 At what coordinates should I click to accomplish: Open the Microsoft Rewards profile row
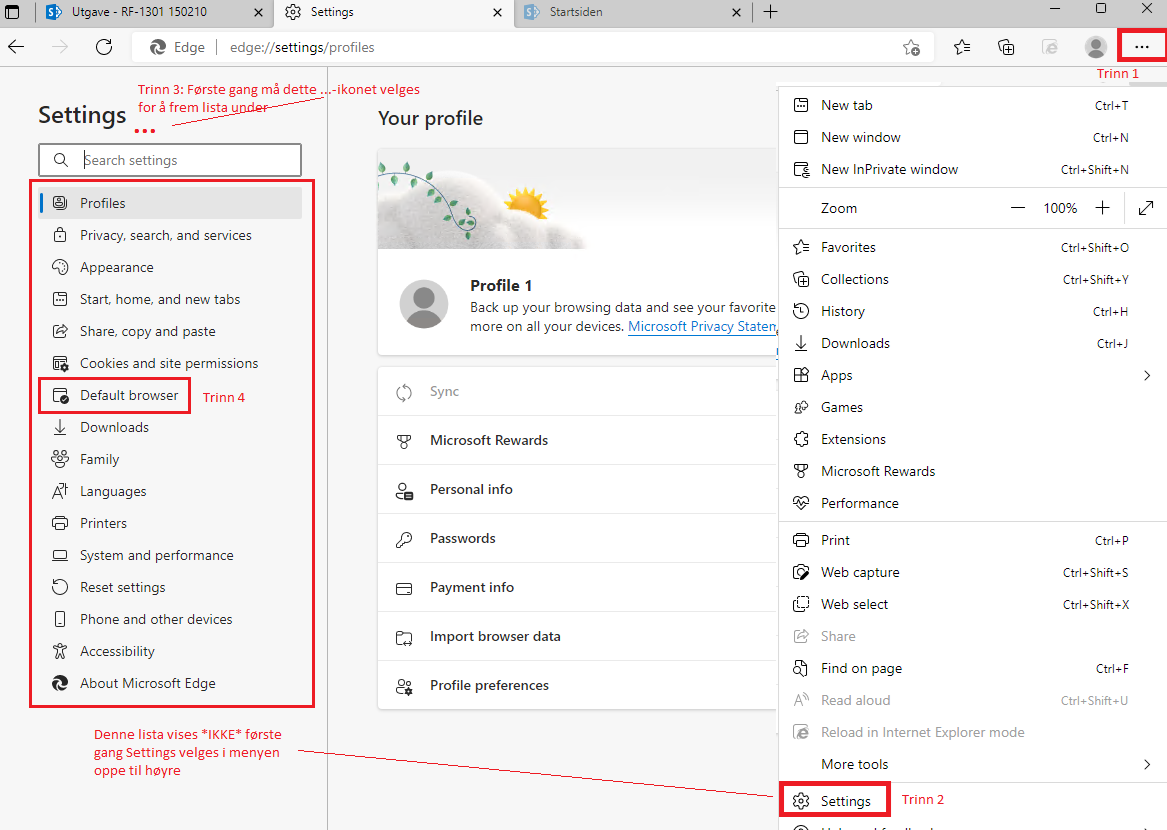(578, 441)
